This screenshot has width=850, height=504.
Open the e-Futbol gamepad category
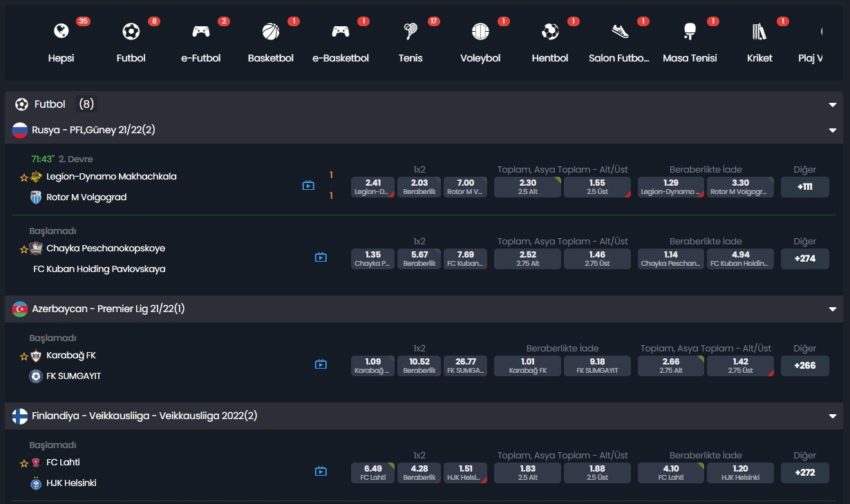[201, 32]
